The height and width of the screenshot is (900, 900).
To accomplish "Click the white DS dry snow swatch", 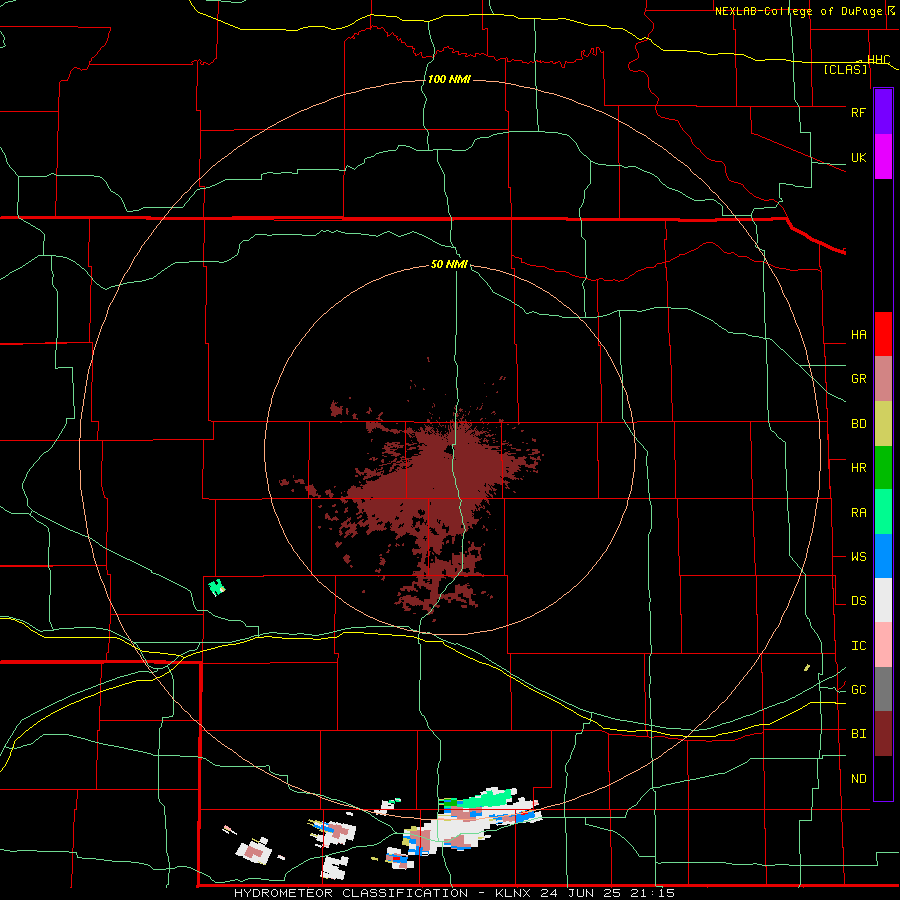I will point(883,600).
